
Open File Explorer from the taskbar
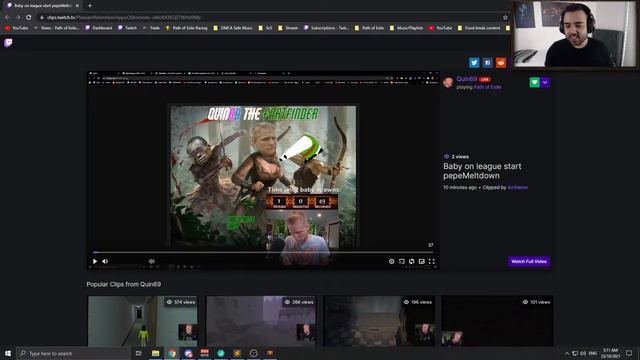(x=156, y=353)
